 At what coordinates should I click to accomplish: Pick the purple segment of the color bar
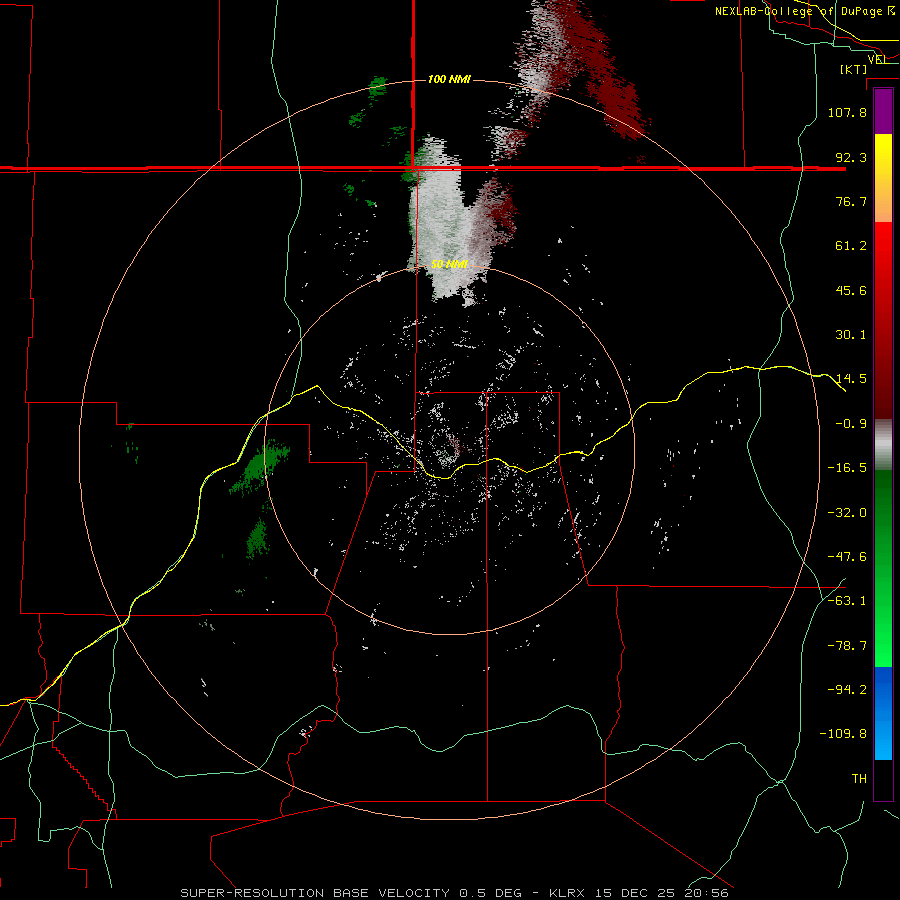coord(883,111)
